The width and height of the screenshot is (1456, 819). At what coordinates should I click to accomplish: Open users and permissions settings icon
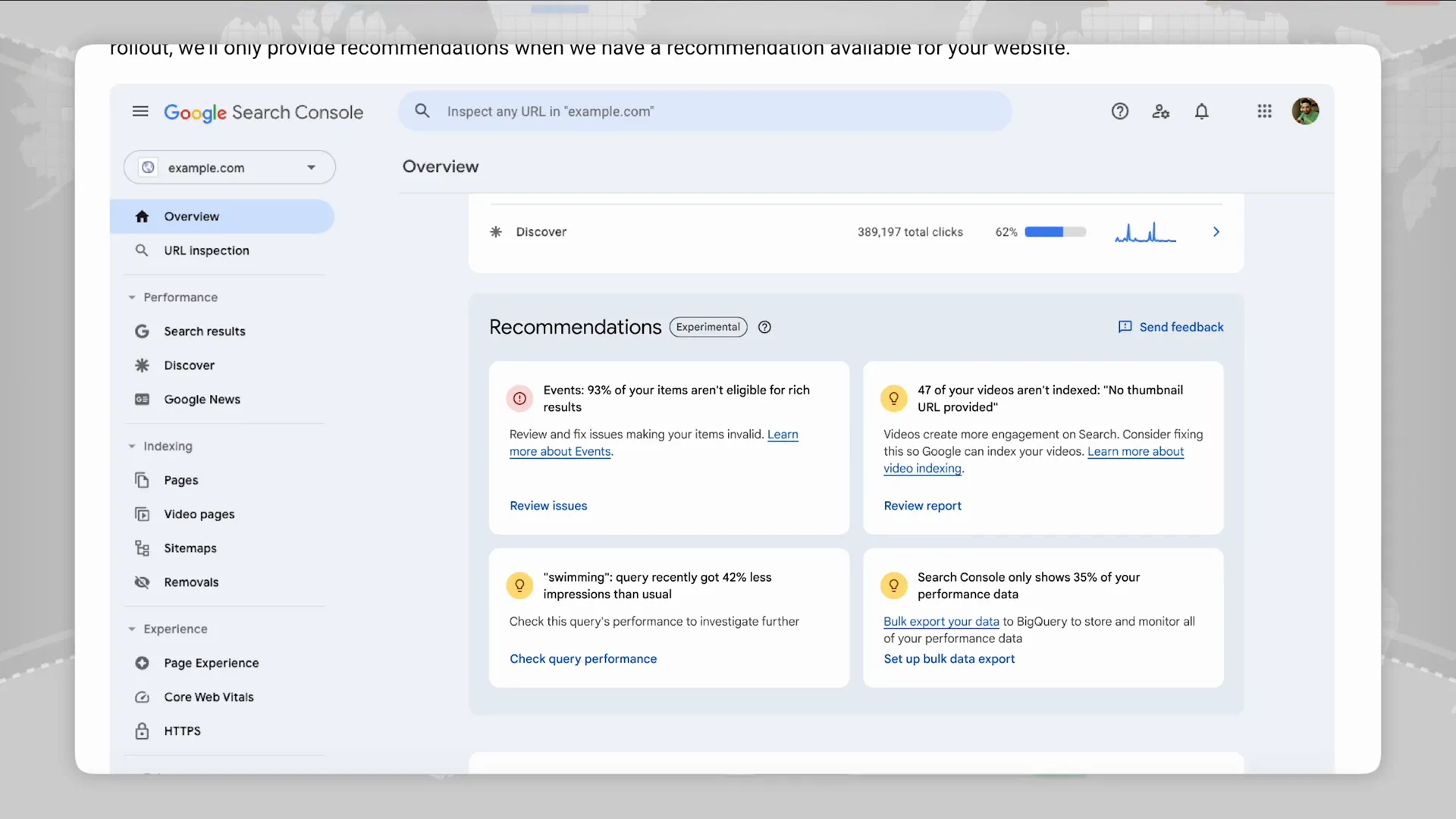pyautogui.click(x=1161, y=111)
